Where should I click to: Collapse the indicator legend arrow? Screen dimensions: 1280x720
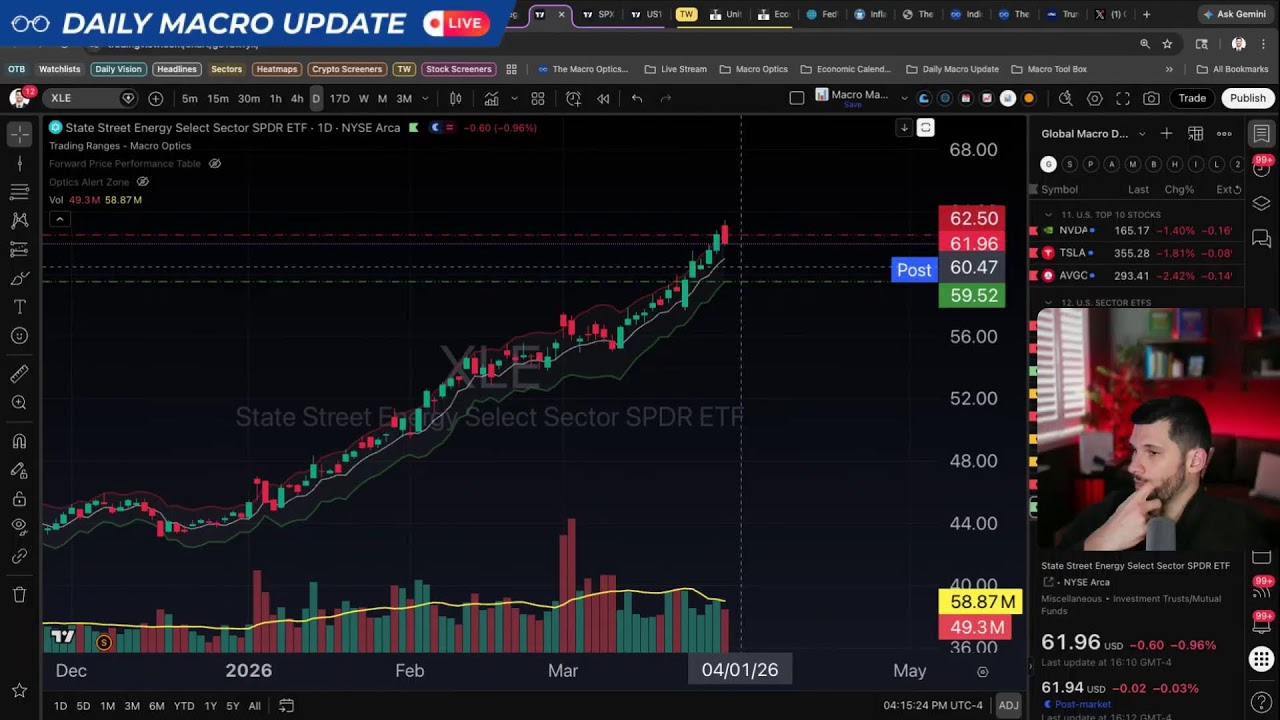(x=59, y=219)
